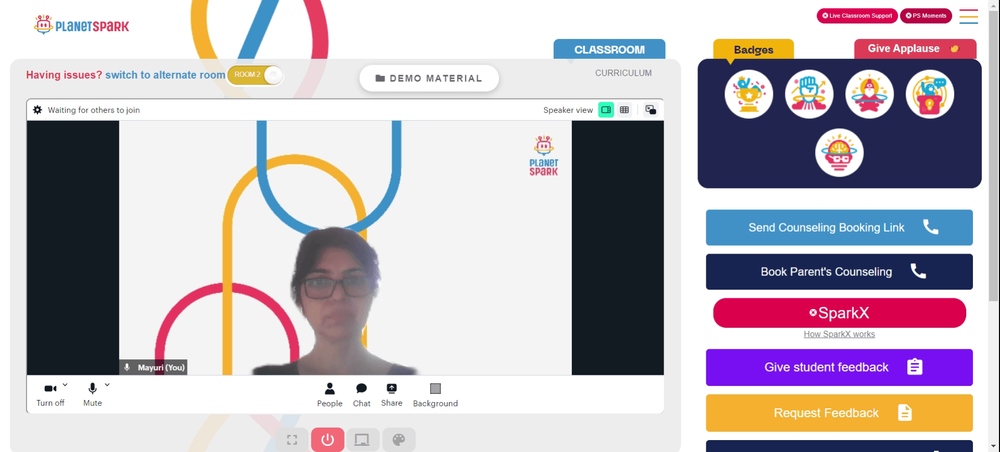Click Send Counseling Booking Link
Viewport: 1000px width, 452px height.
tap(839, 228)
